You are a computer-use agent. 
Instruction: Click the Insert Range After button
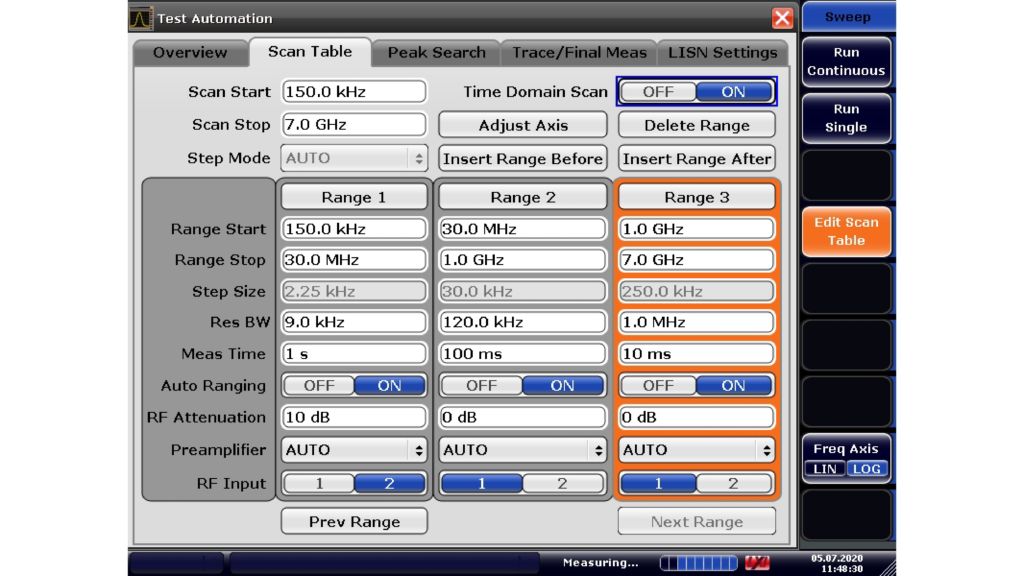(x=696, y=158)
